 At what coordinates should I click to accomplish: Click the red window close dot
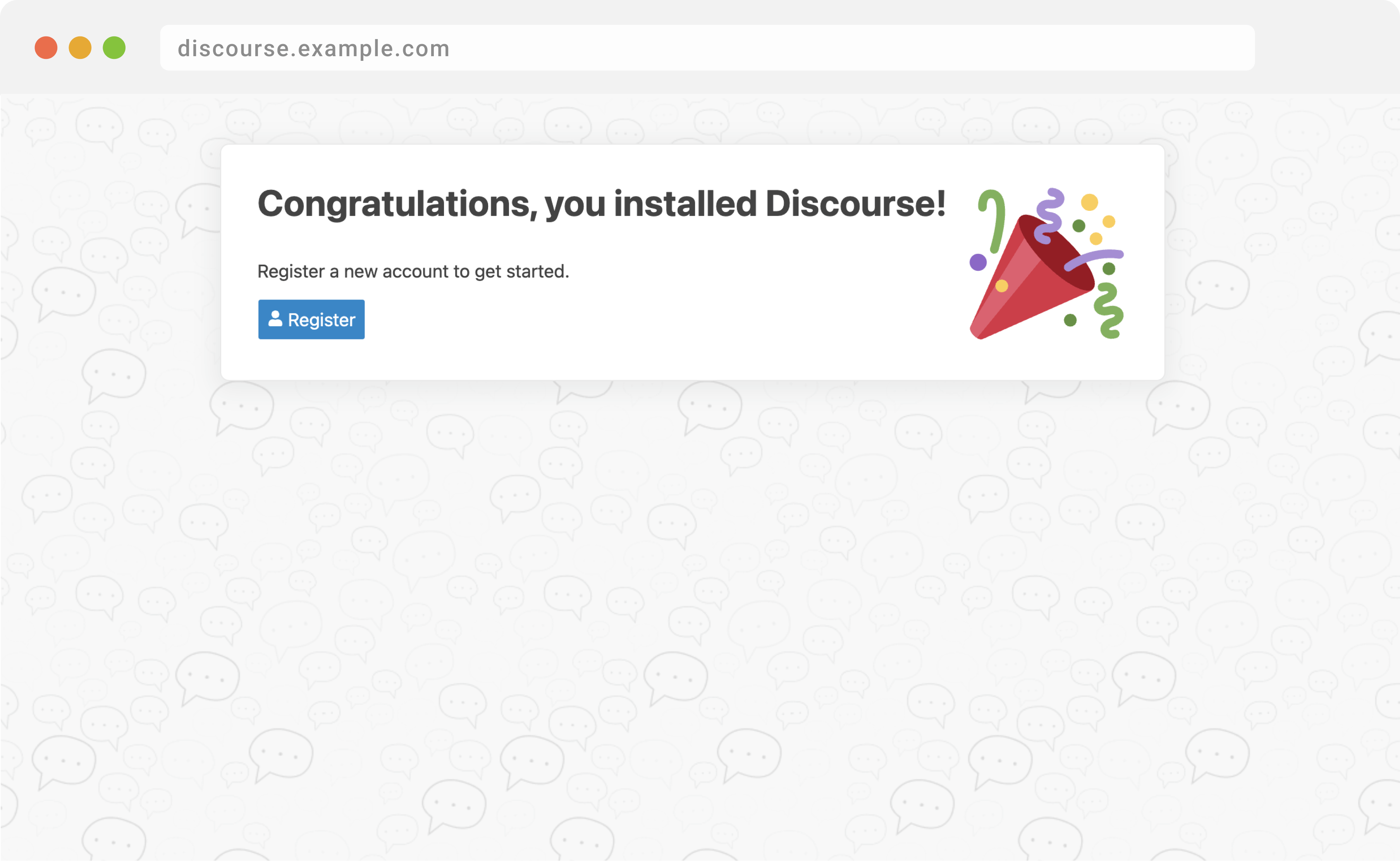[46, 48]
